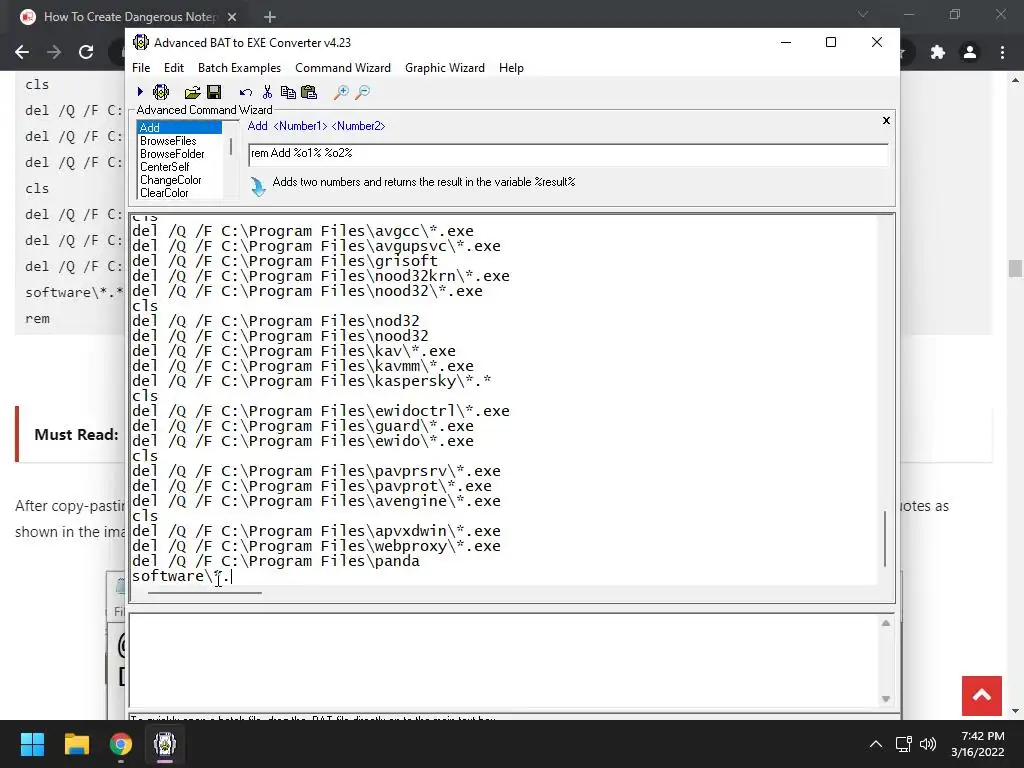Open the Graphic Wizard menu
This screenshot has height=768, width=1024.
click(x=445, y=68)
